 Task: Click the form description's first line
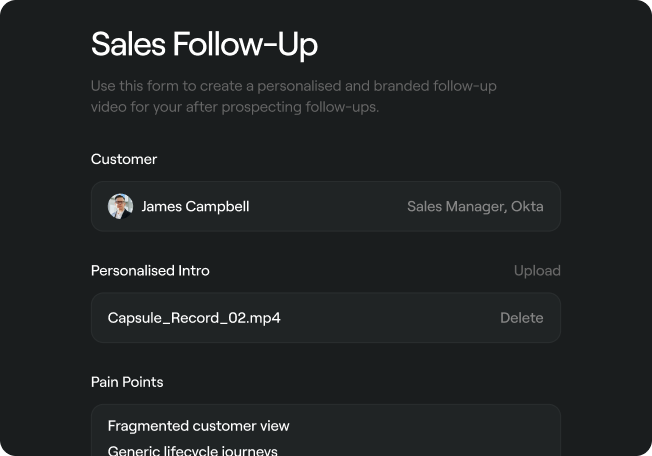(293, 86)
